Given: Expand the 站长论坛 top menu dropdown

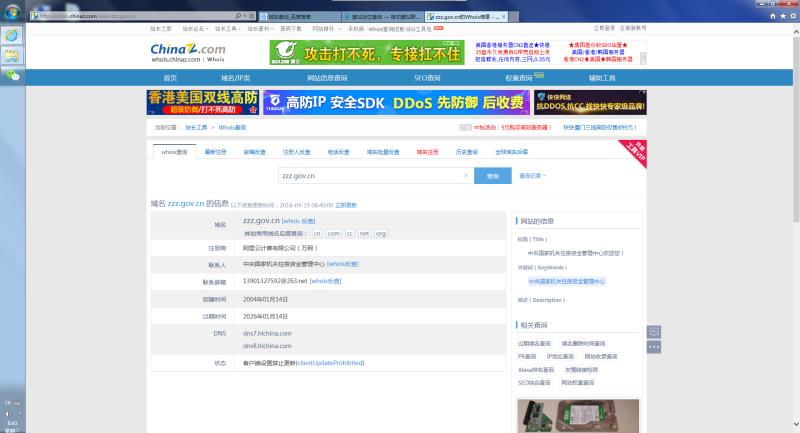Looking at the screenshot, I should 195,29.
